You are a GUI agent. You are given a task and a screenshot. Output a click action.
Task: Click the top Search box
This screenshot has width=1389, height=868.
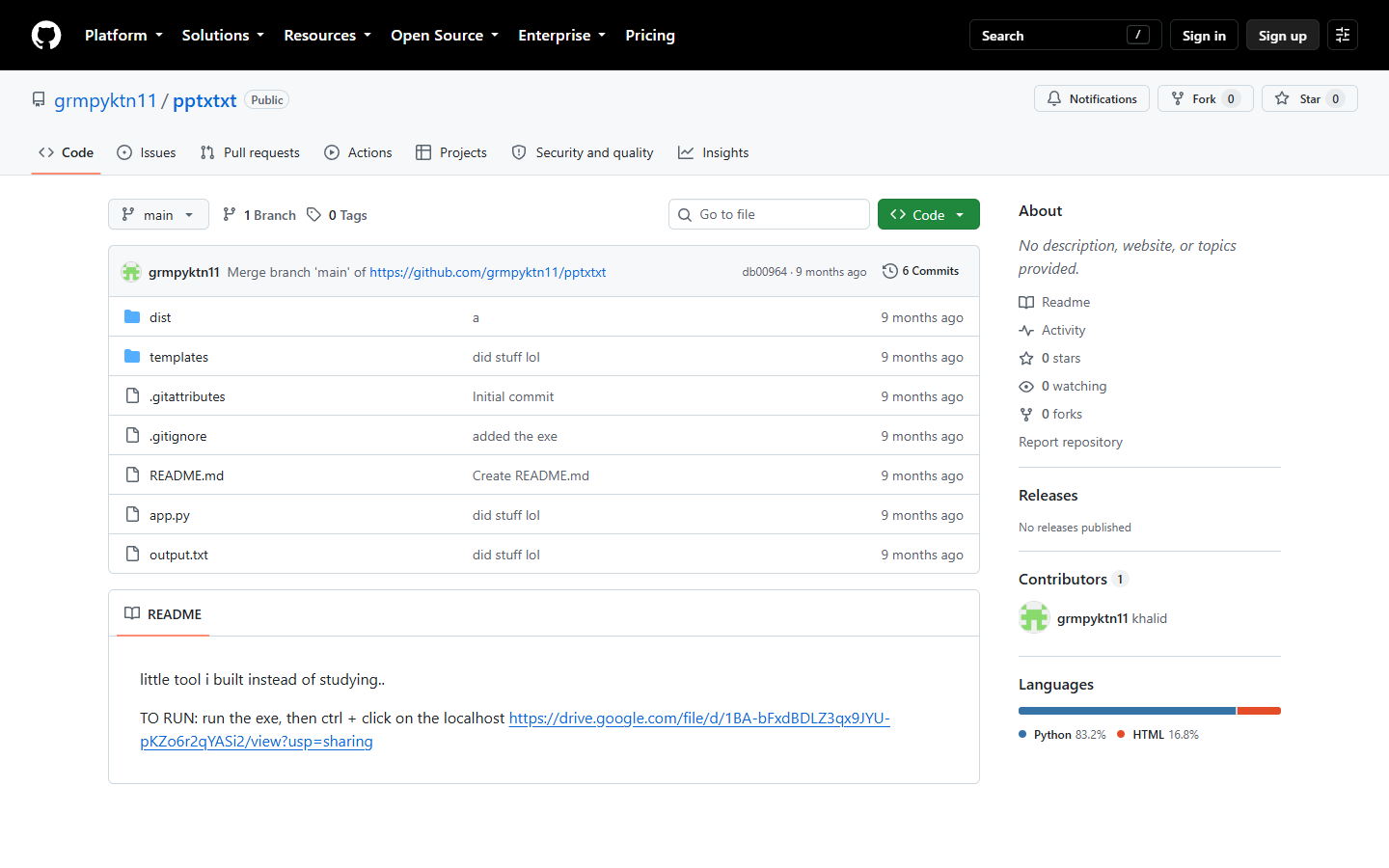(x=1065, y=36)
